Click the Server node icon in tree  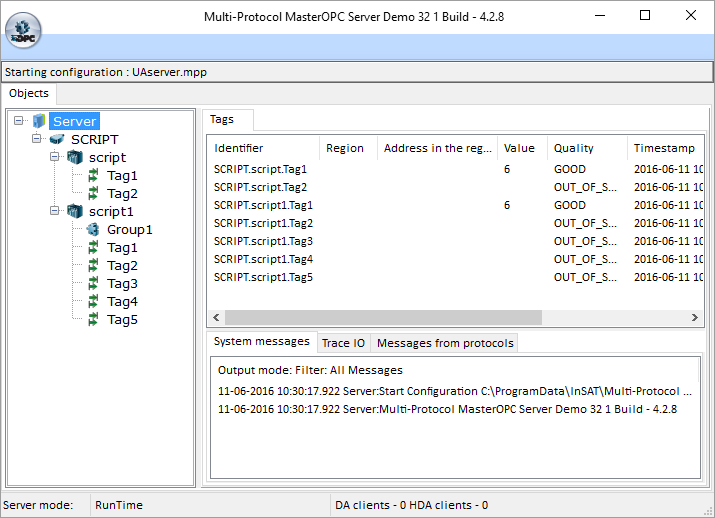tap(39, 121)
